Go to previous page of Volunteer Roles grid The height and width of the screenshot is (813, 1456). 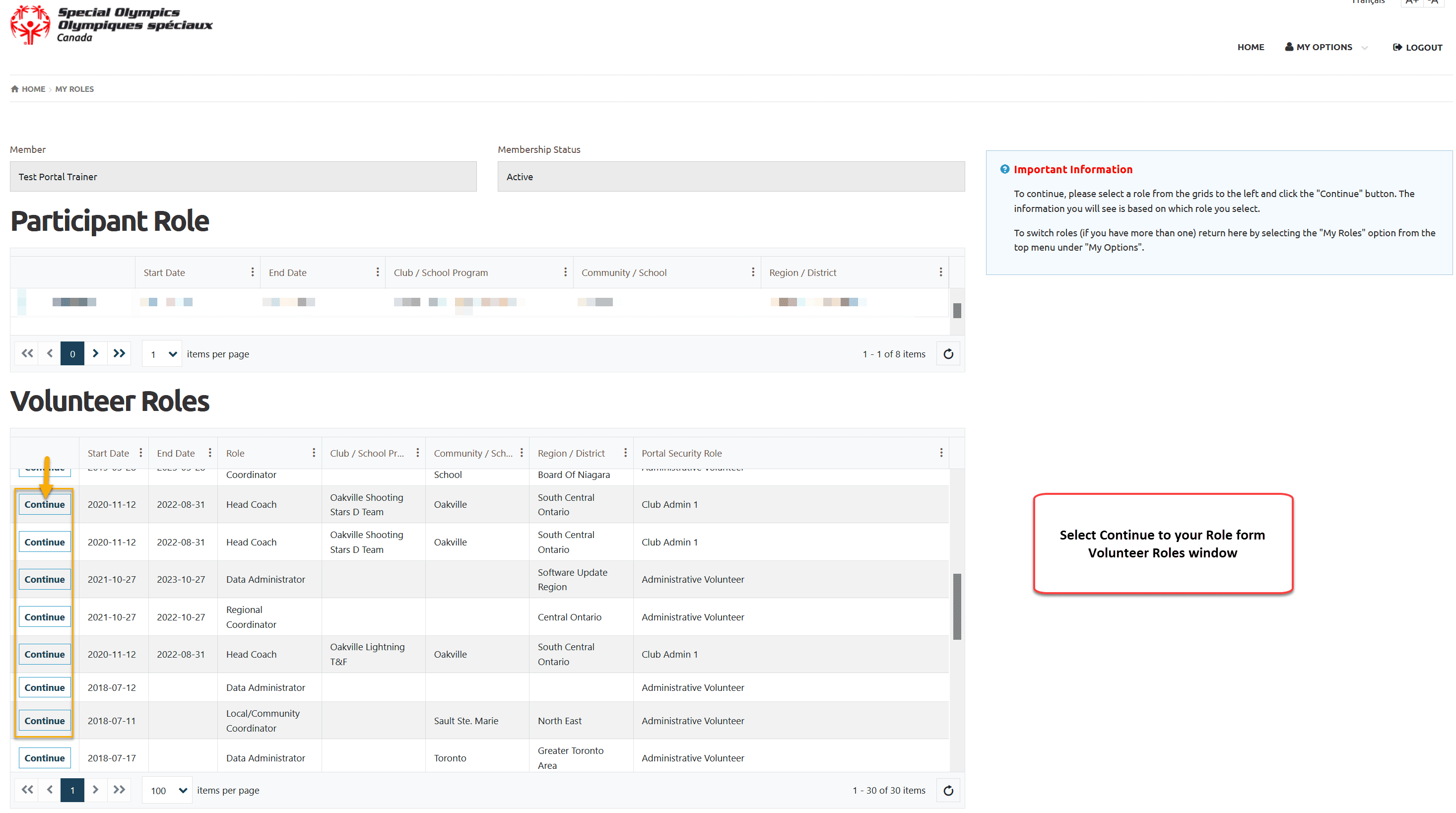[50, 790]
